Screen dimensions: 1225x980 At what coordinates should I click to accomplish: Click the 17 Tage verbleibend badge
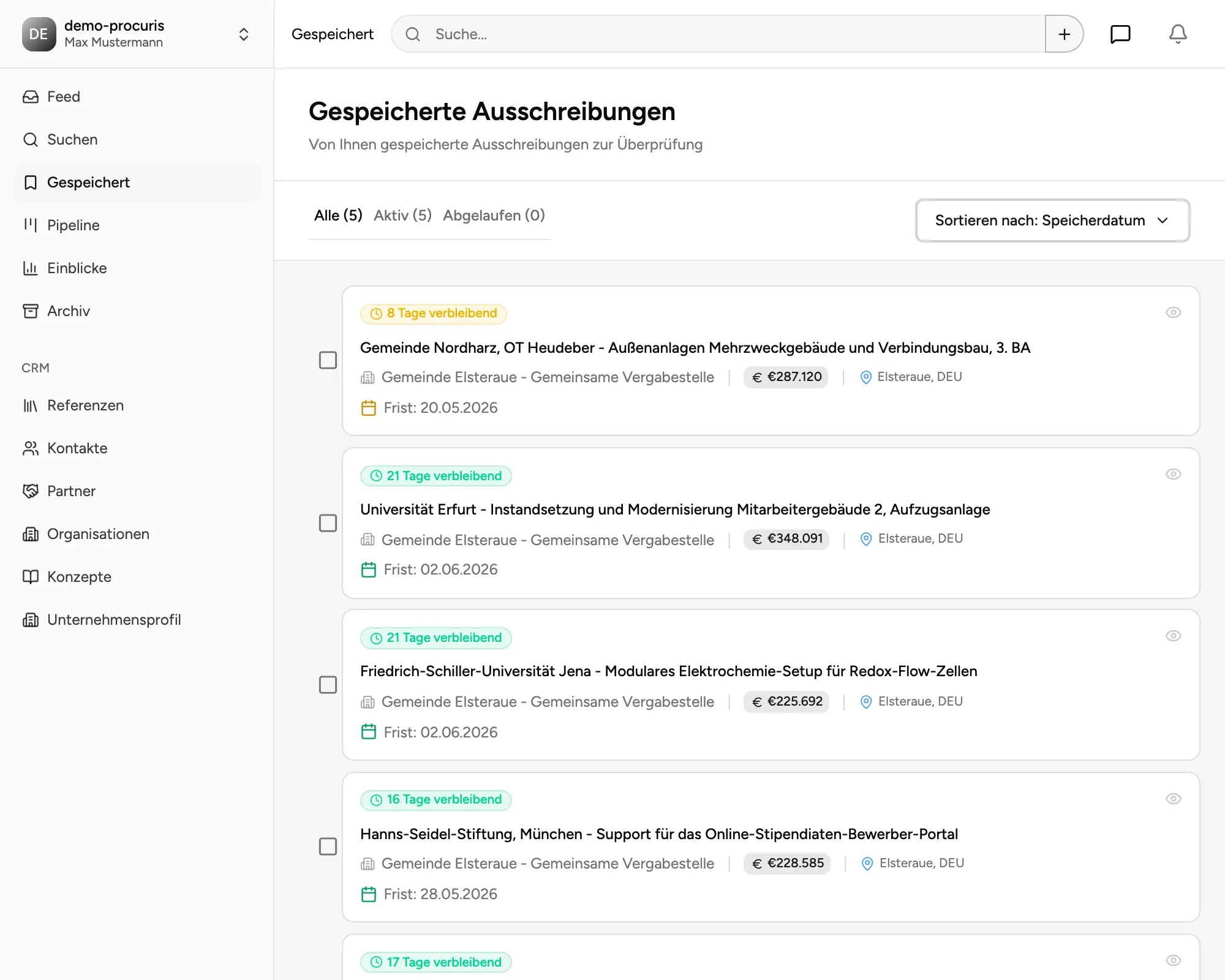tap(436, 962)
